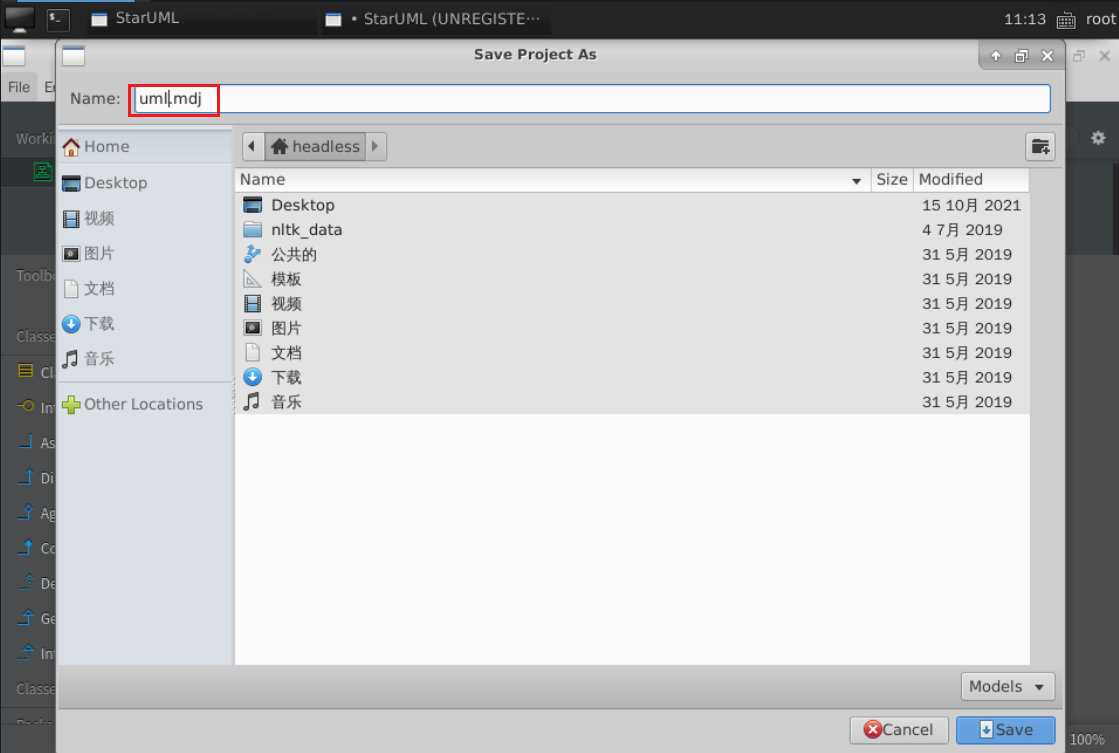Select the nltk_data folder row
This screenshot has height=753, width=1119.
[x=632, y=230]
